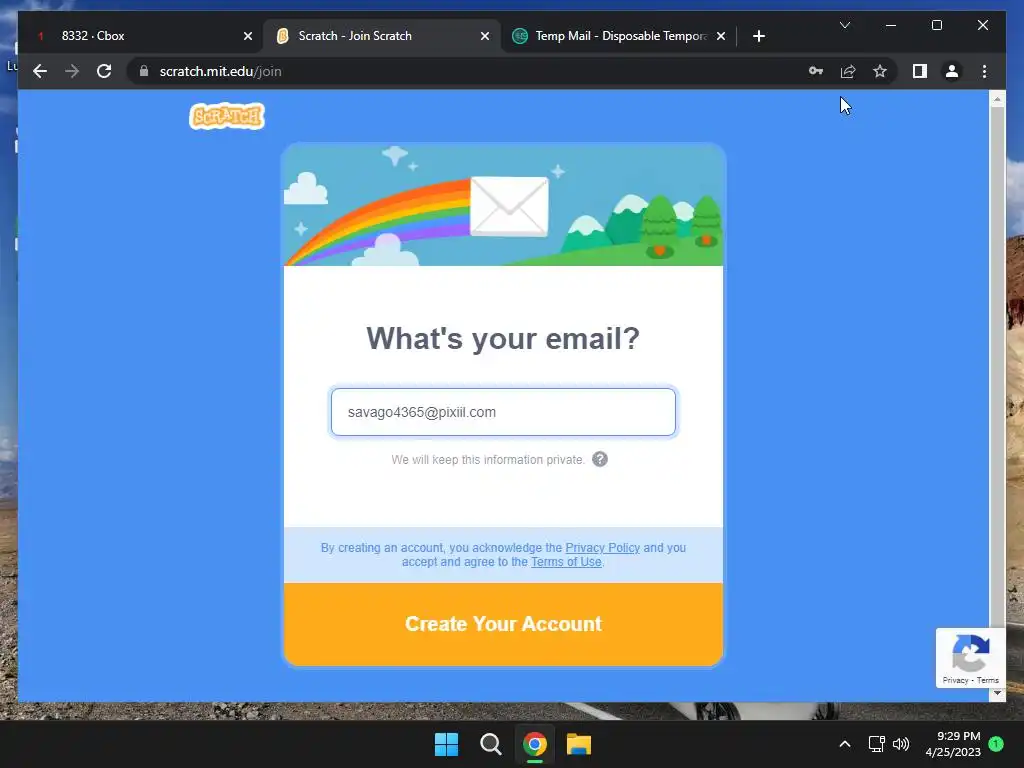Close the 8332 Cbox tab
Screen dimensions: 1024x768
tap(248, 36)
